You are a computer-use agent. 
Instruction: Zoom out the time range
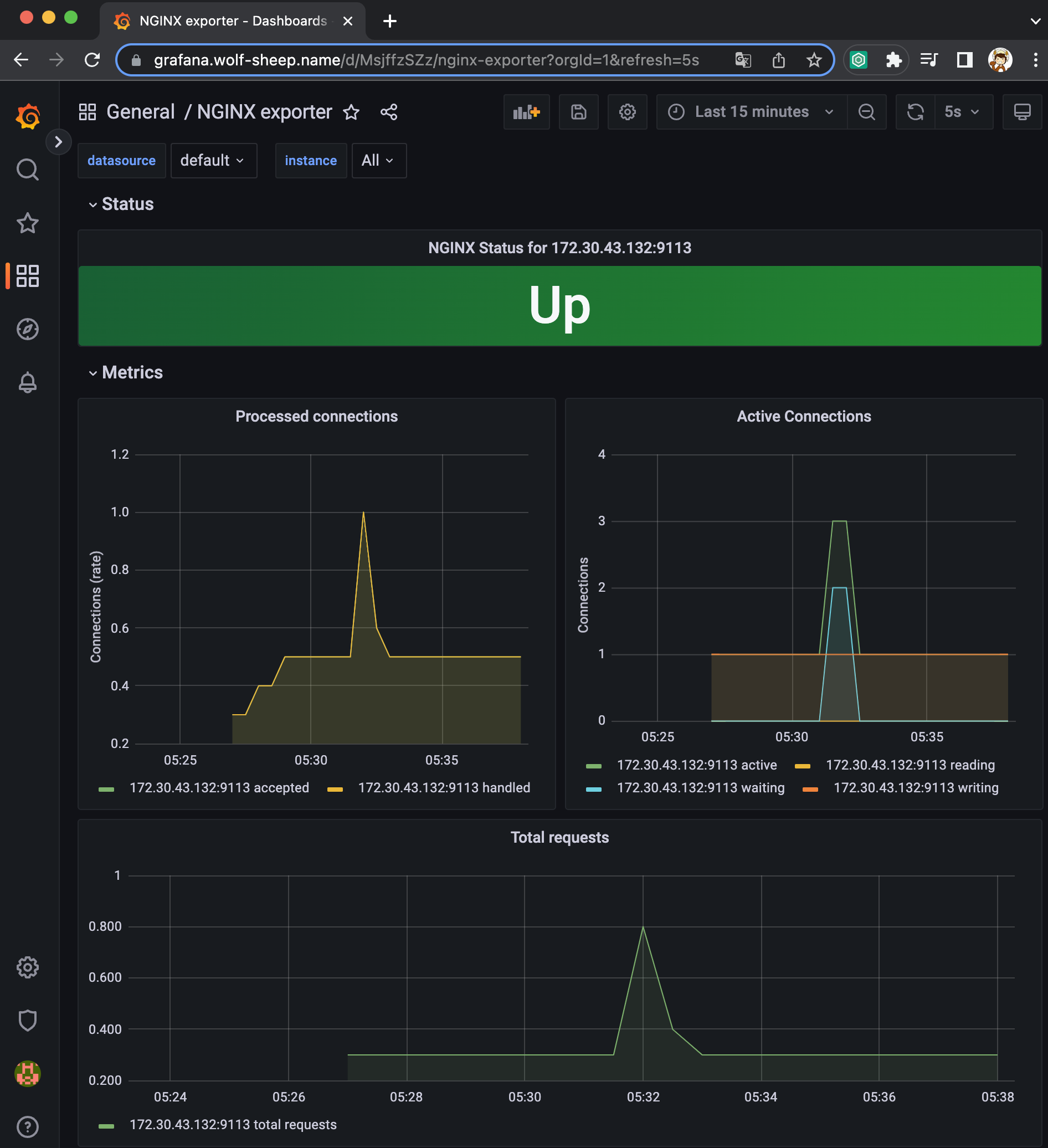pyautogui.click(x=866, y=111)
